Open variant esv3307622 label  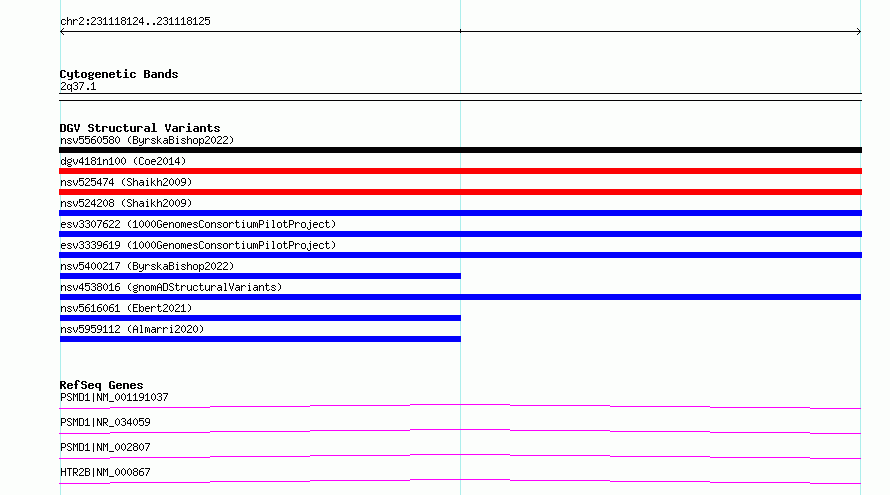coord(198,224)
